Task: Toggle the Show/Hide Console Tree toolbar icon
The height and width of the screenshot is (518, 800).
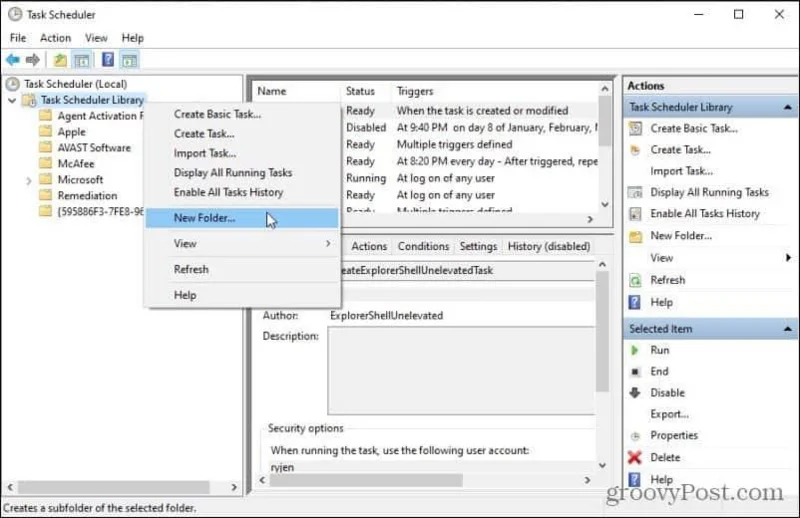Action: coord(82,60)
